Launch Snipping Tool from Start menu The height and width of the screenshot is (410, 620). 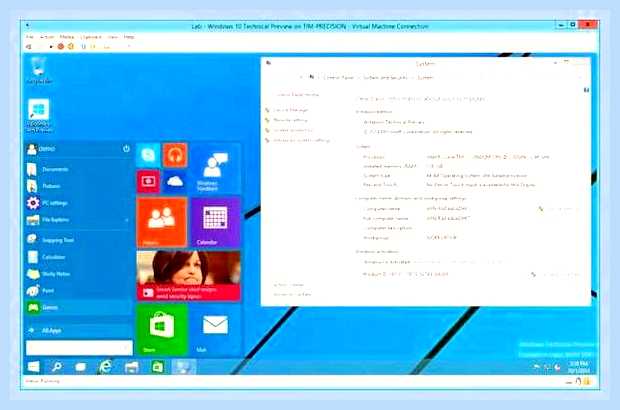(78, 240)
